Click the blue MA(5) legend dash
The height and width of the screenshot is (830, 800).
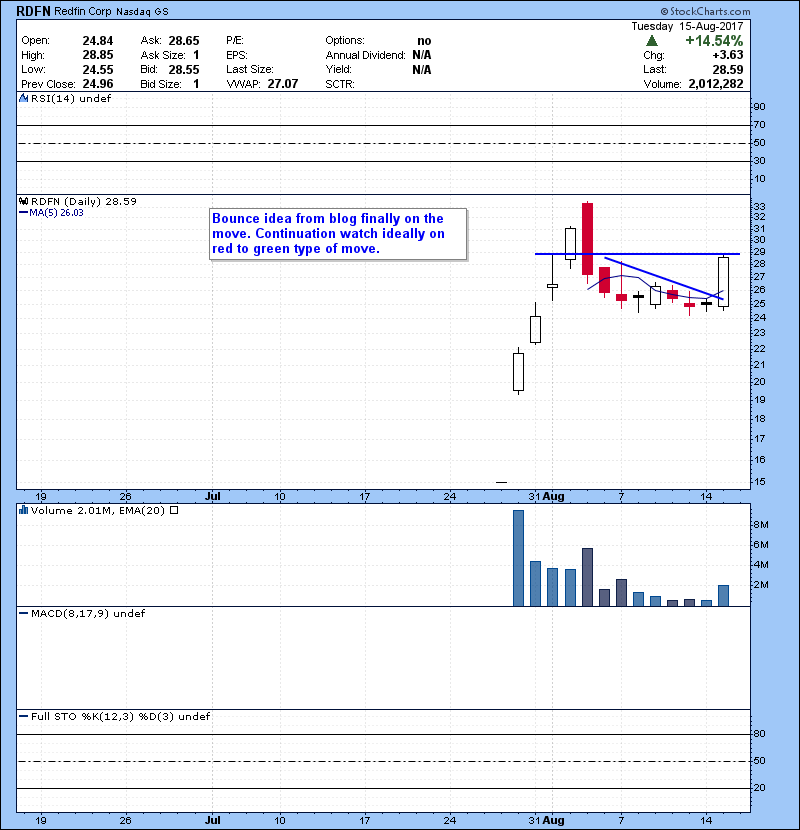(23, 213)
